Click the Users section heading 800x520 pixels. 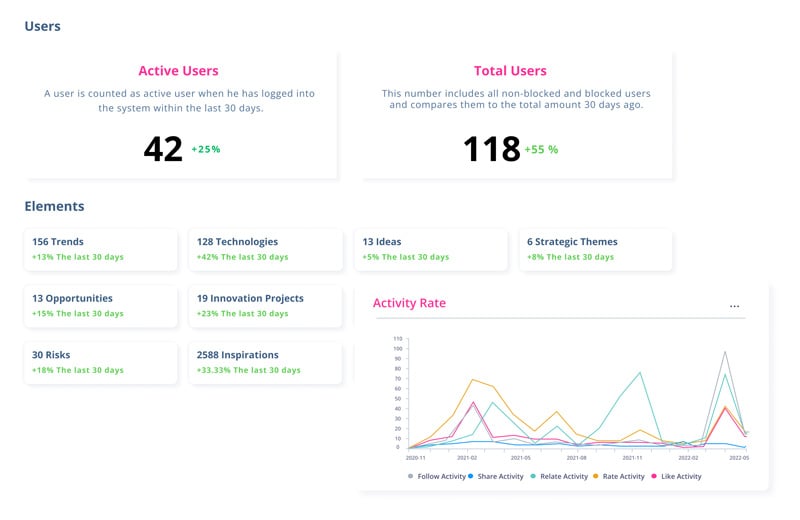(42, 26)
